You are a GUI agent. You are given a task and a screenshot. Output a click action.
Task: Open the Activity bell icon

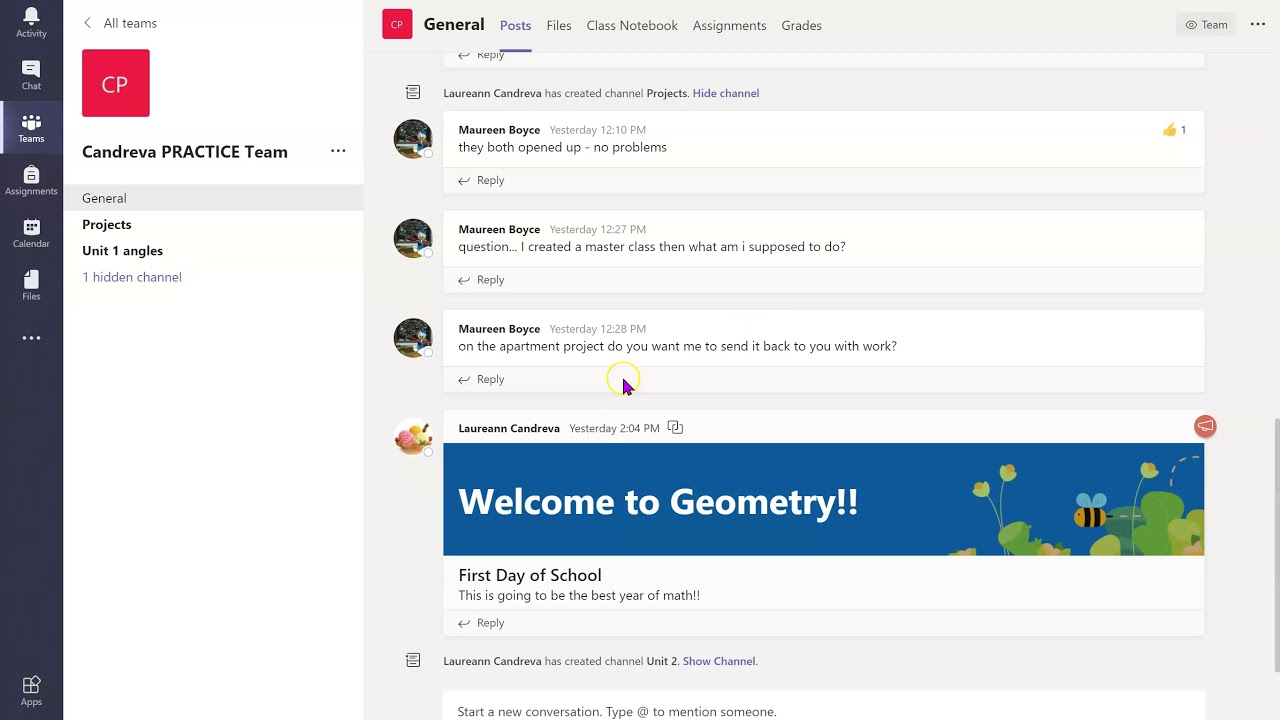coord(31,22)
